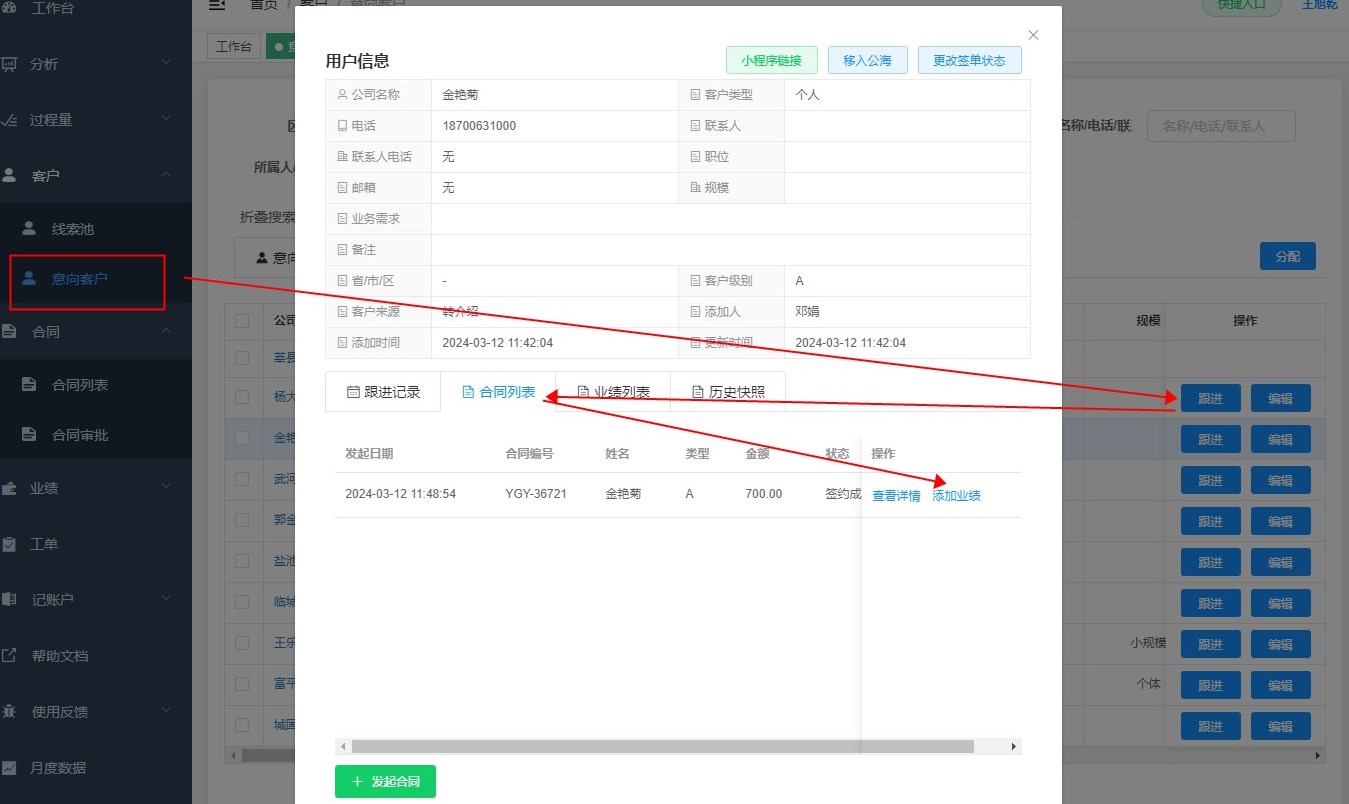Click 编辑 on the highlighted 金艳 row
The width and height of the screenshot is (1349, 804).
(1281, 439)
